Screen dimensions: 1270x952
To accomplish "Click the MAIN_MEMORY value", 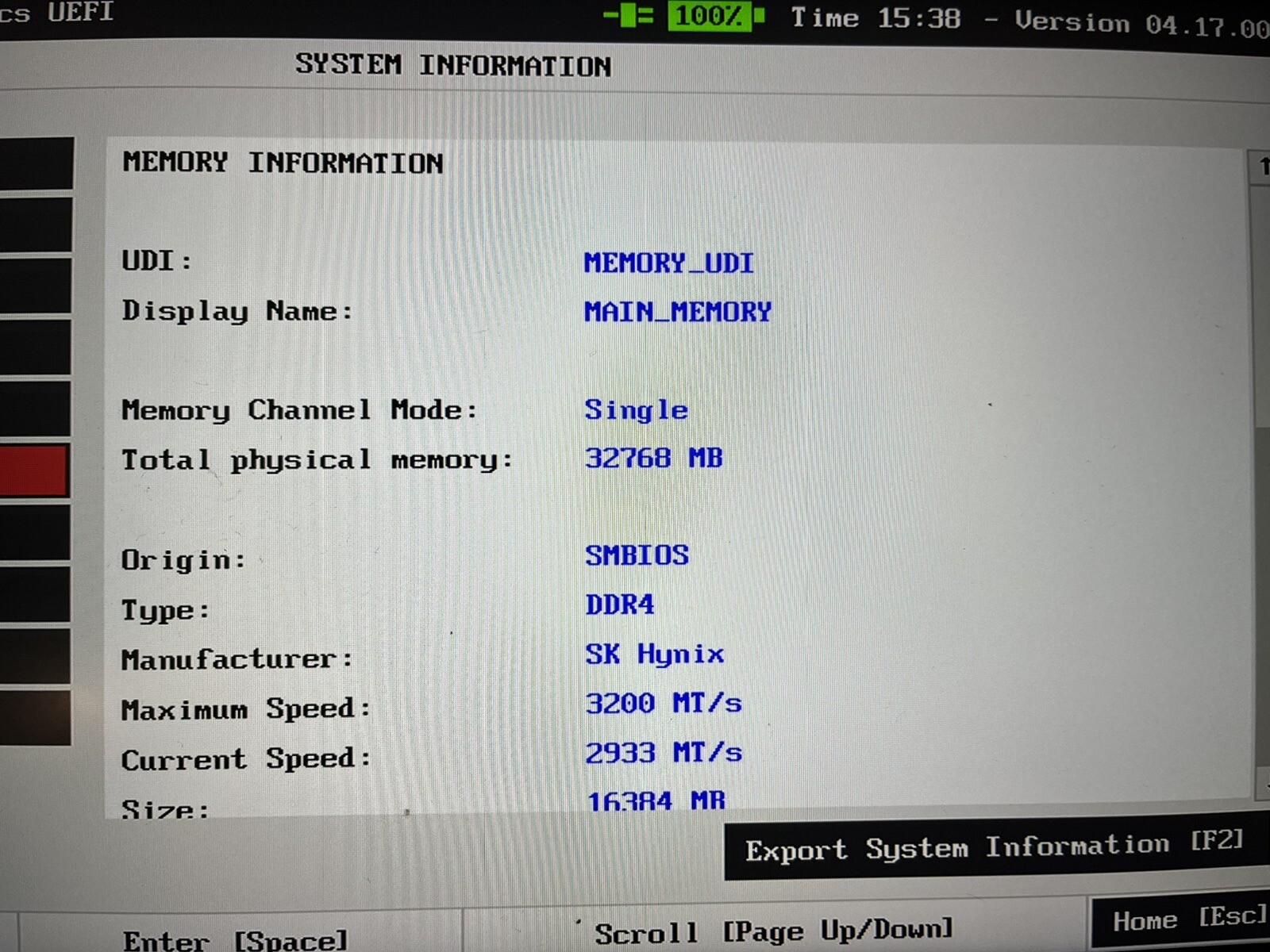I will pos(678,311).
